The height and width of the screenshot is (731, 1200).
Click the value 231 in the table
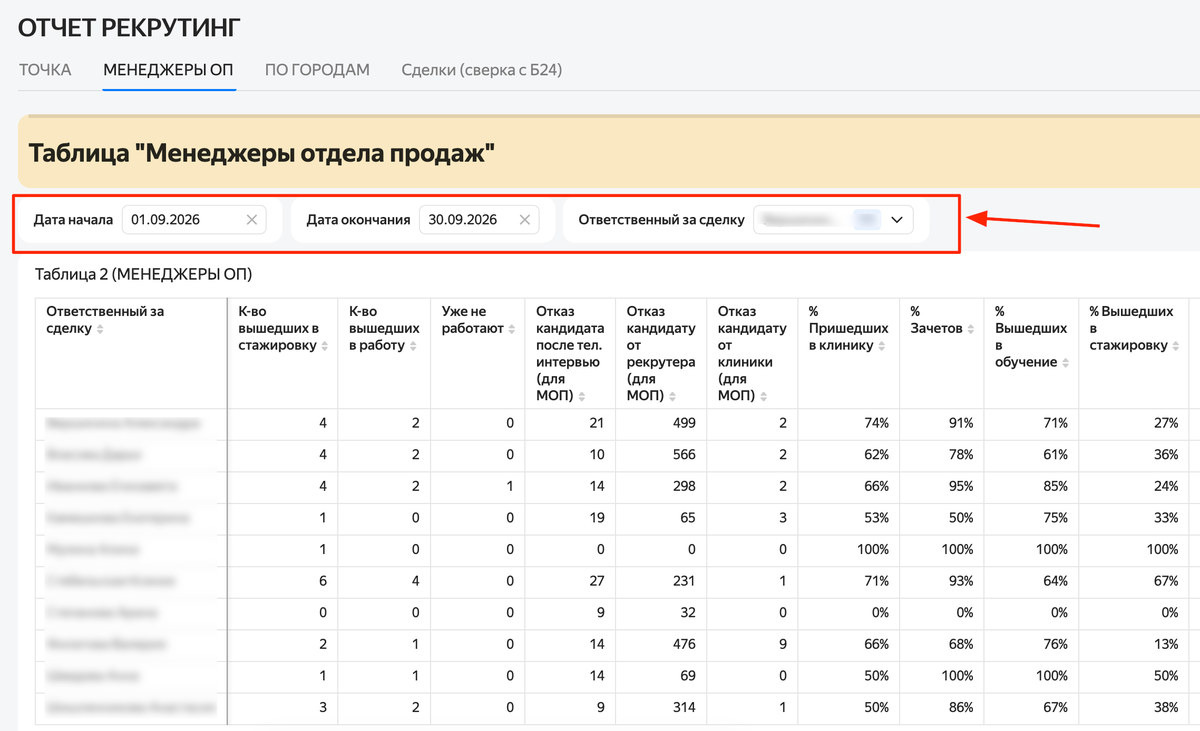(683, 581)
